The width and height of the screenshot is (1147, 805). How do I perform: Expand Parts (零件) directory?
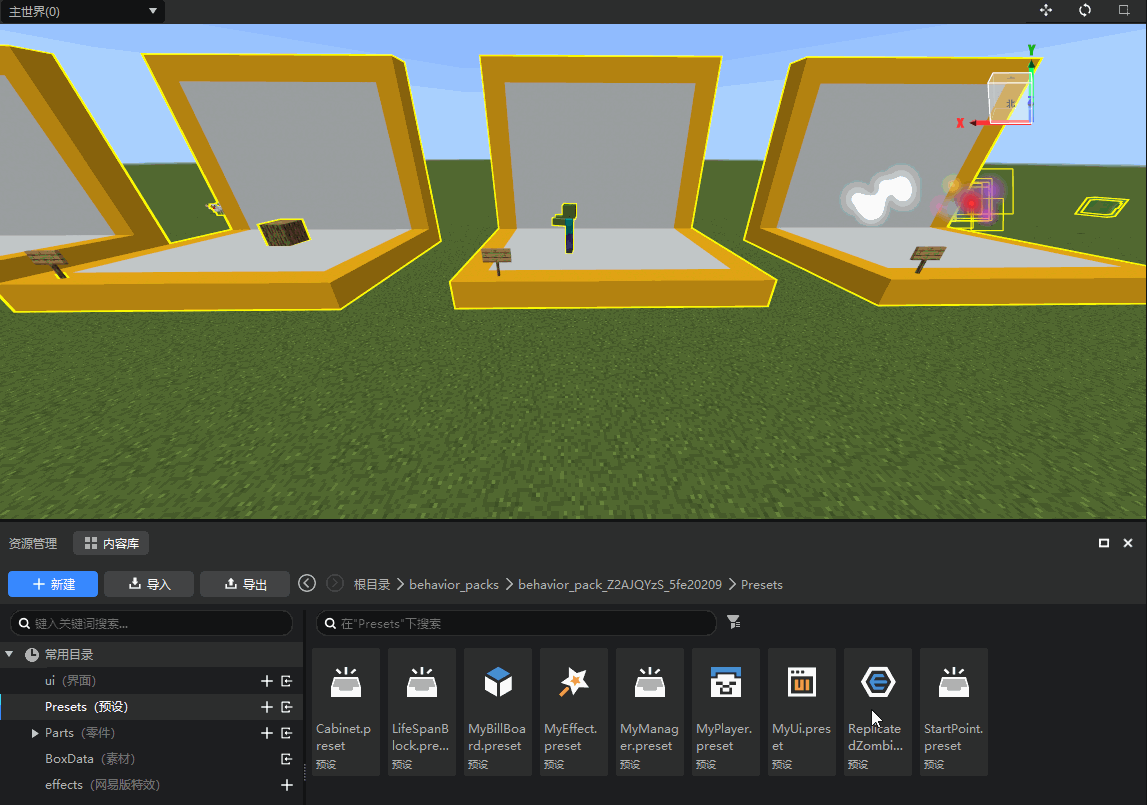pyautogui.click(x=34, y=733)
